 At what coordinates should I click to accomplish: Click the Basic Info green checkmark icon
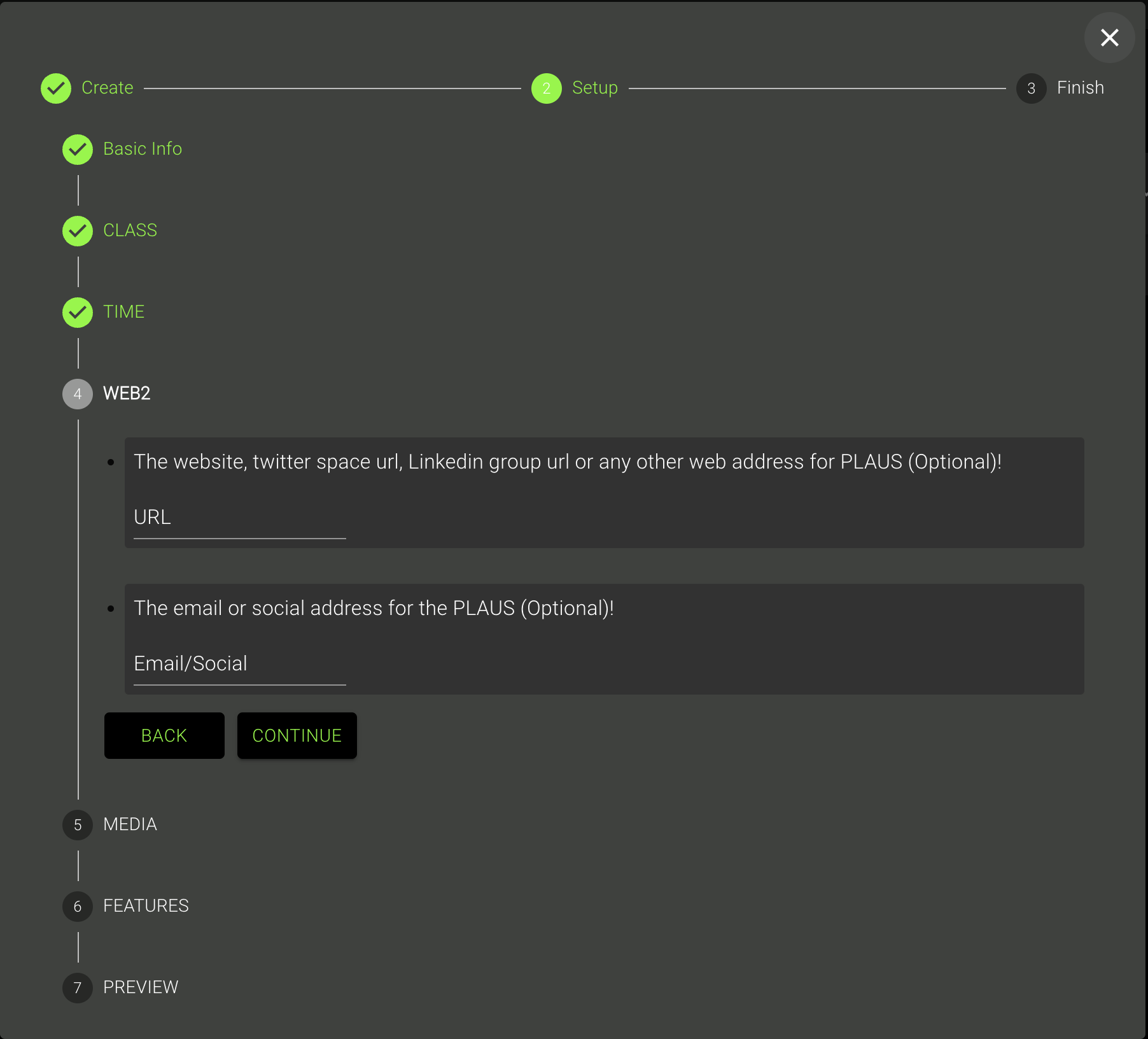tap(78, 150)
